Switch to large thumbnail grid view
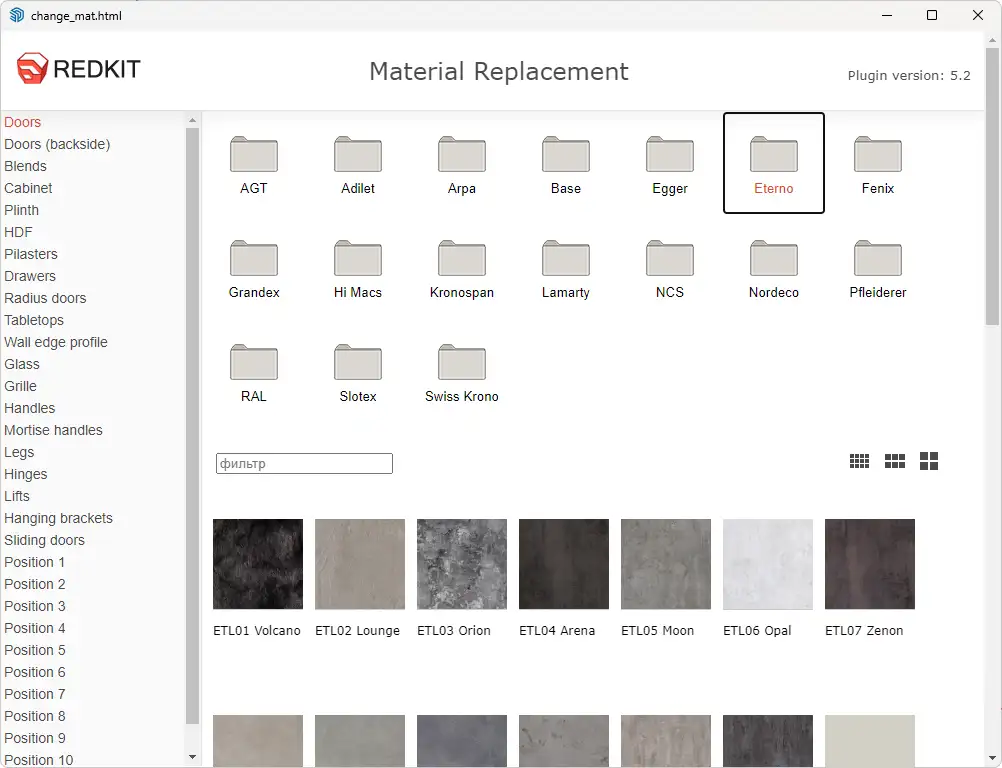This screenshot has height=768, width=1002. click(928, 461)
